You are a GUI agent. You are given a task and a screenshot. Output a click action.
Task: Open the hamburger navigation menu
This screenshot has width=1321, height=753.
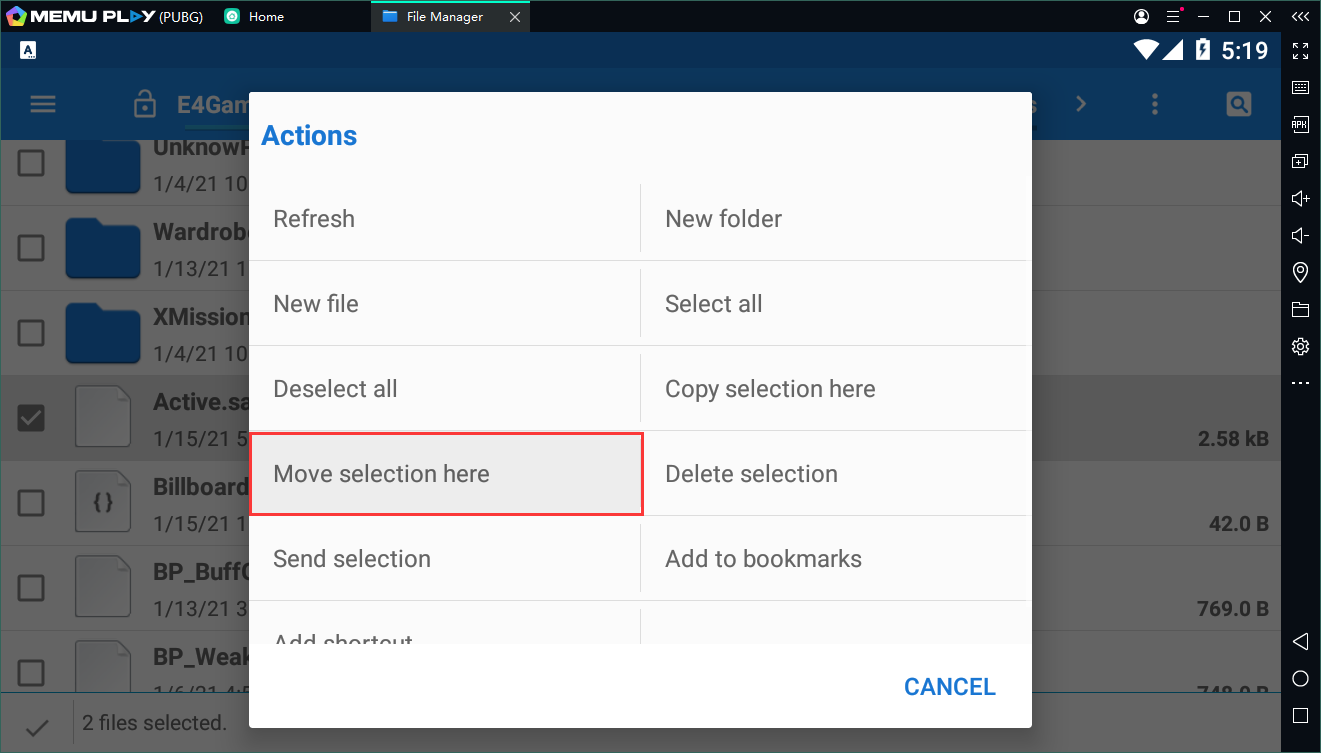point(43,104)
